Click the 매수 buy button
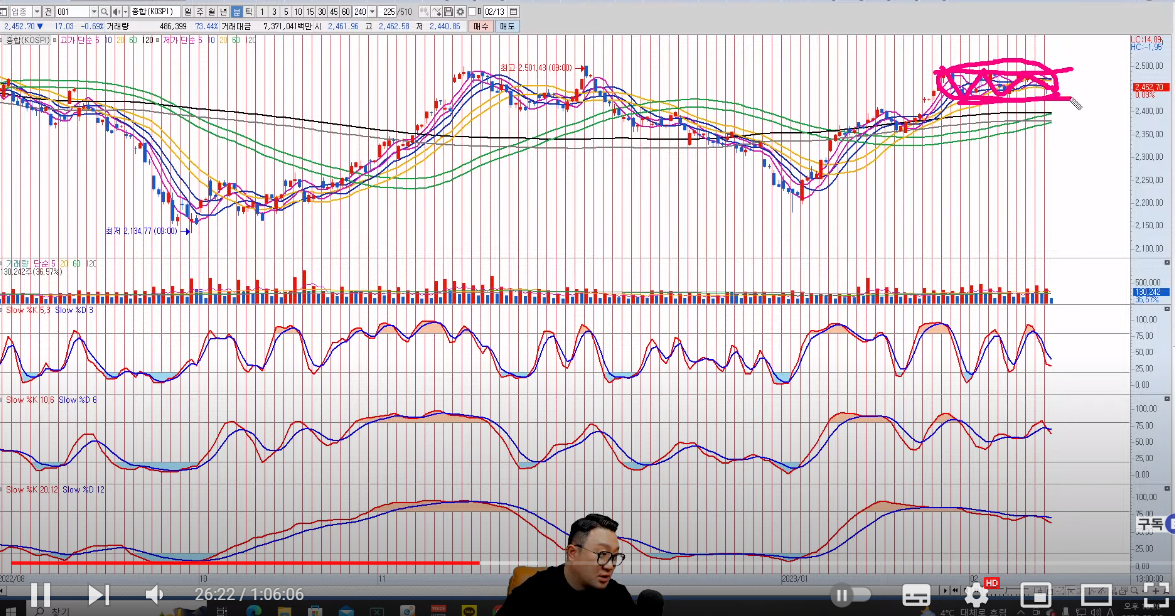The width and height of the screenshot is (1175, 616). [x=480, y=26]
